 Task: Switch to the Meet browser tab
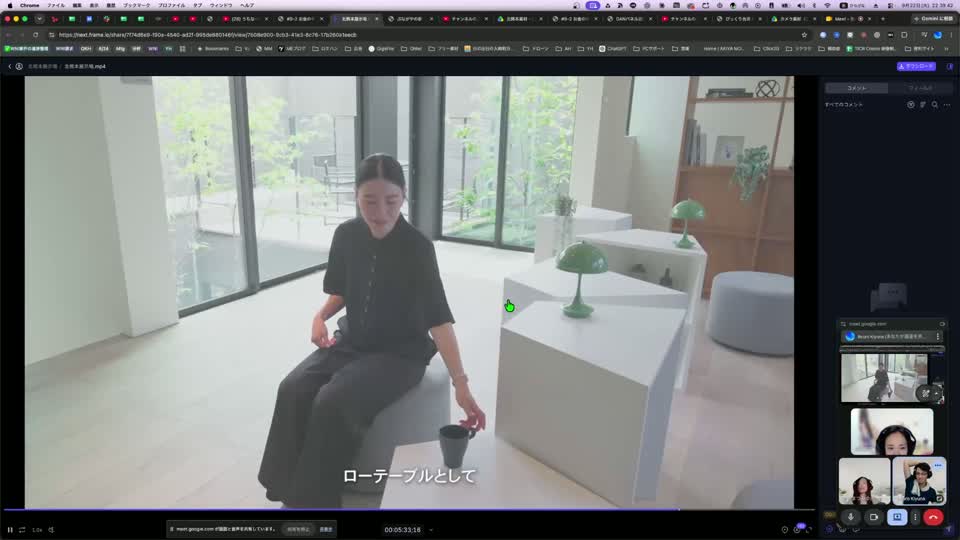[x=848, y=19]
